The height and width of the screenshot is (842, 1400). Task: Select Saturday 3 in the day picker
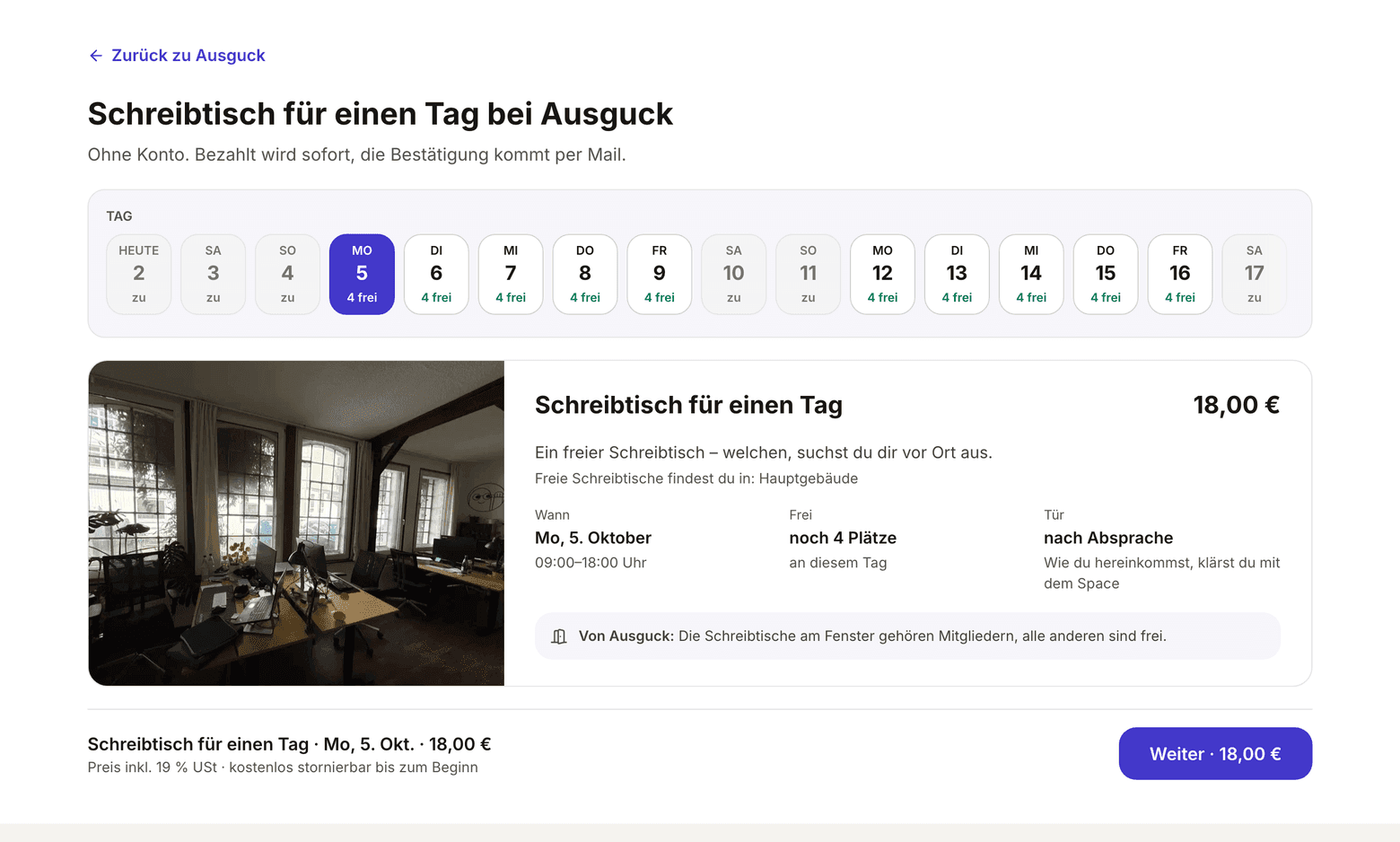pyautogui.click(x=214, y=275)
